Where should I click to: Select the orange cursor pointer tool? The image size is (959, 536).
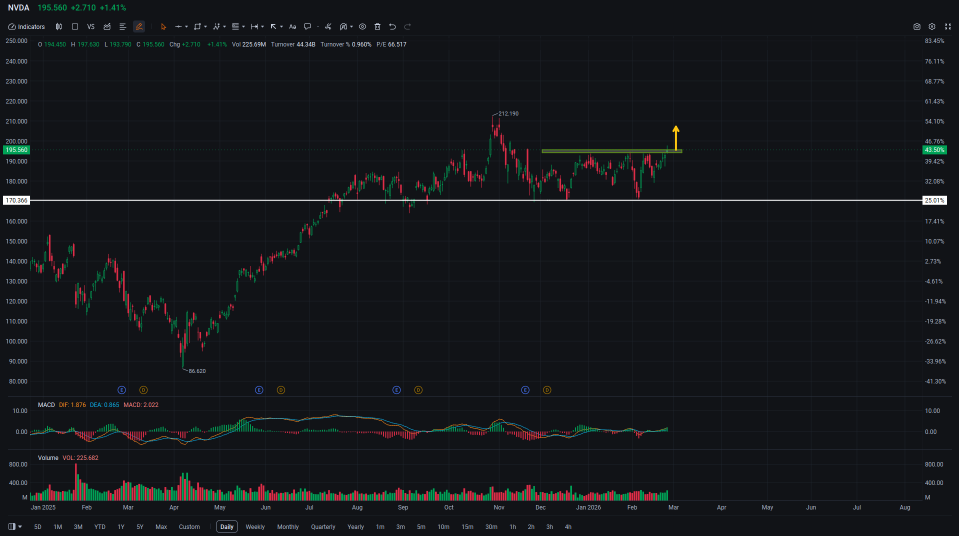pos(163,27)
